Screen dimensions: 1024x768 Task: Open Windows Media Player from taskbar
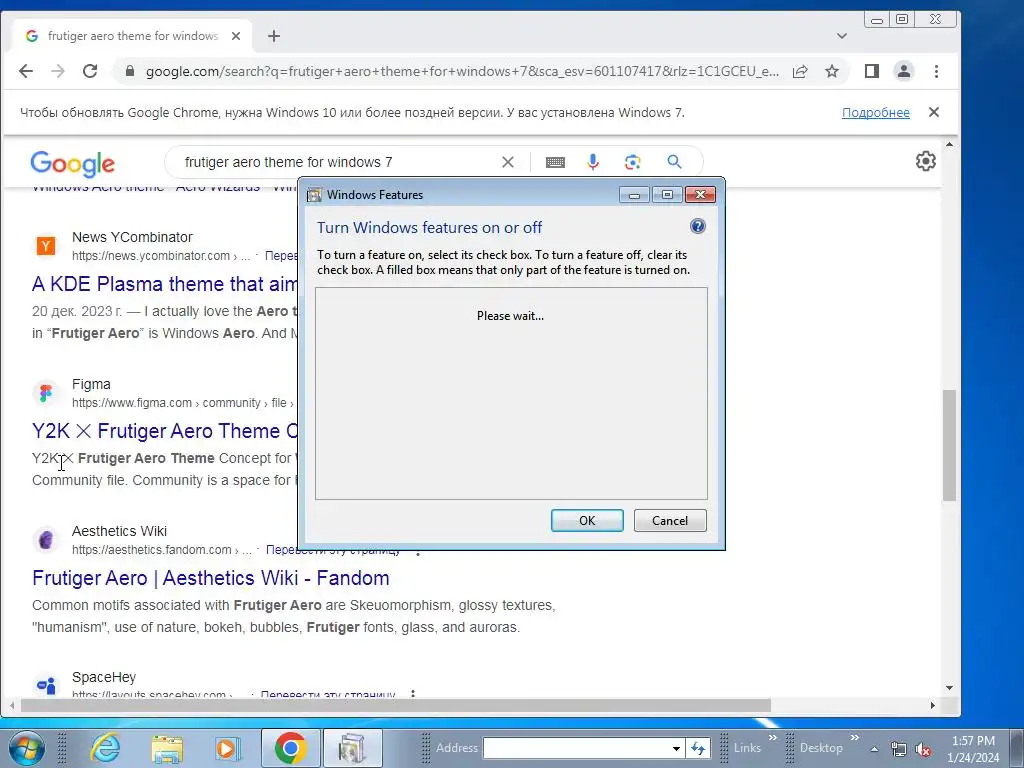tap(228, 748)
